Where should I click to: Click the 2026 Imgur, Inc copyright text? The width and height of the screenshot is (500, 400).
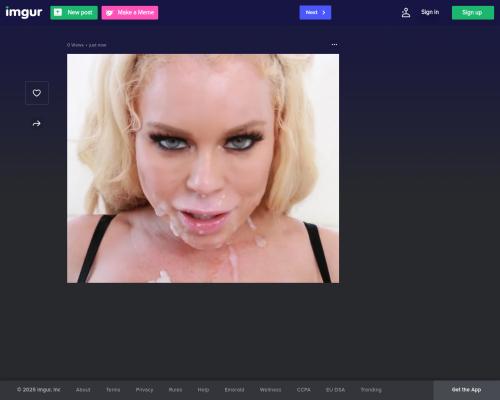(x=39, y=390)
